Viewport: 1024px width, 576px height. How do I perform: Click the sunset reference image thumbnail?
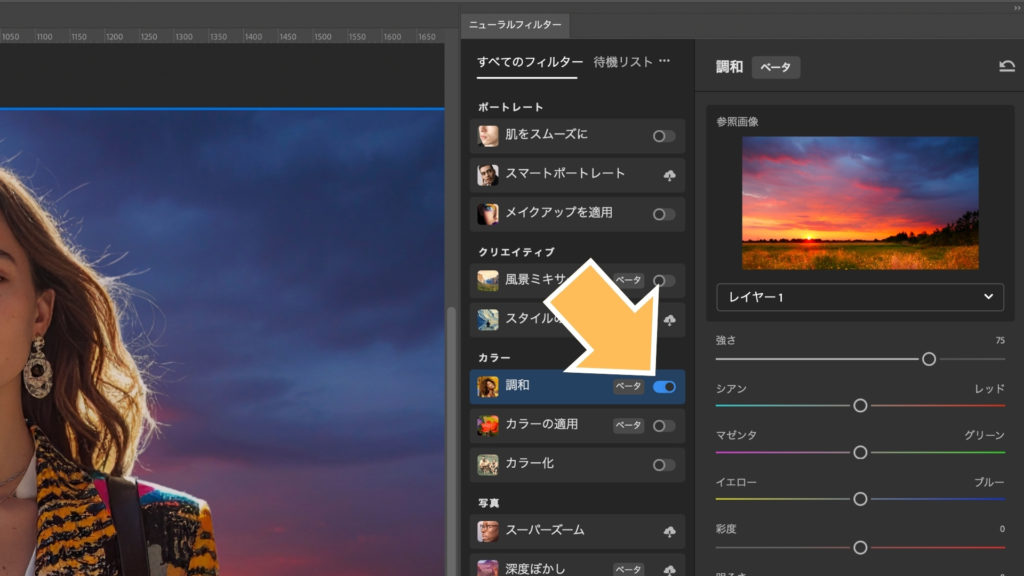(x=860, y=203)
